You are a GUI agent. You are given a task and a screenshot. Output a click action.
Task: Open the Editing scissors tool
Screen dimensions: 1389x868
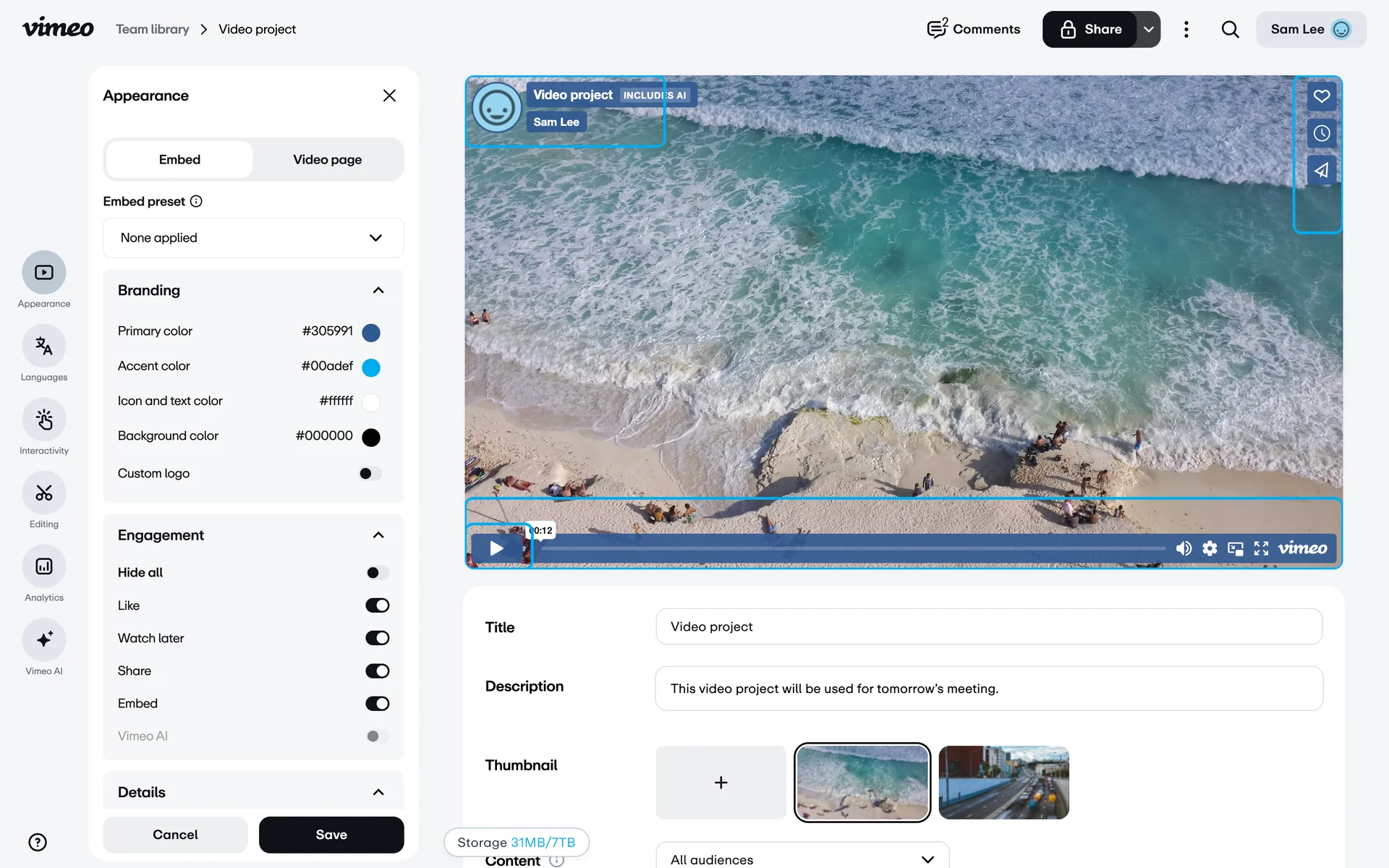point(44,493)
